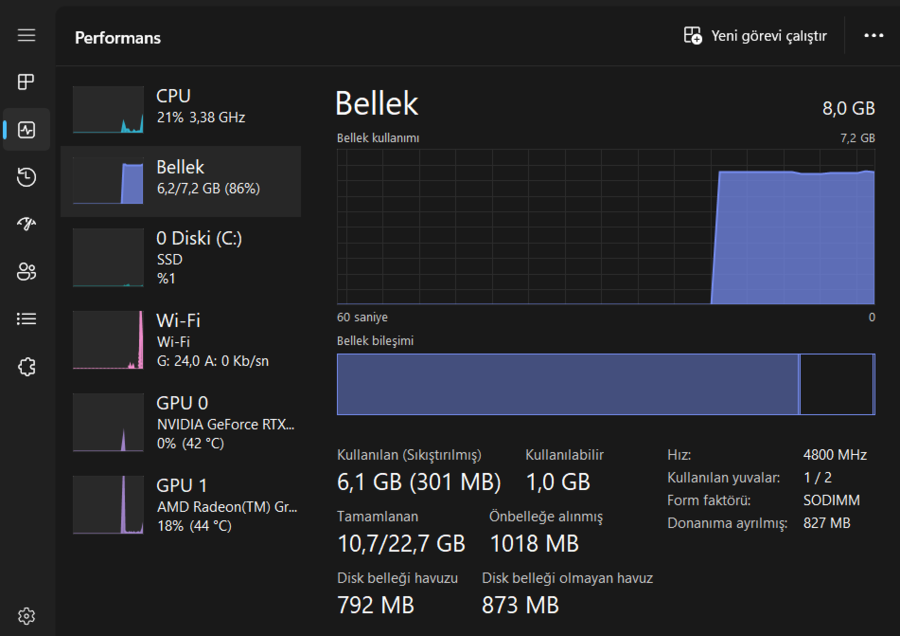Click the Bellek kullanımı usage graph
Image resolution: width=900 pixels, height=636 pixels.
[x=606, y=227]
